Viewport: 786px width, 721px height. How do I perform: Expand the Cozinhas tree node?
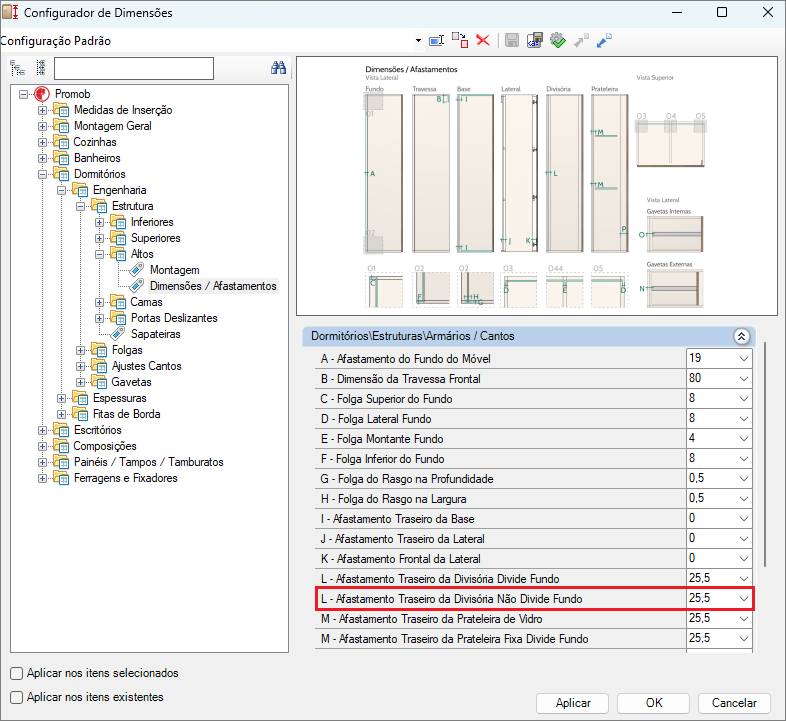coord(43,142)
